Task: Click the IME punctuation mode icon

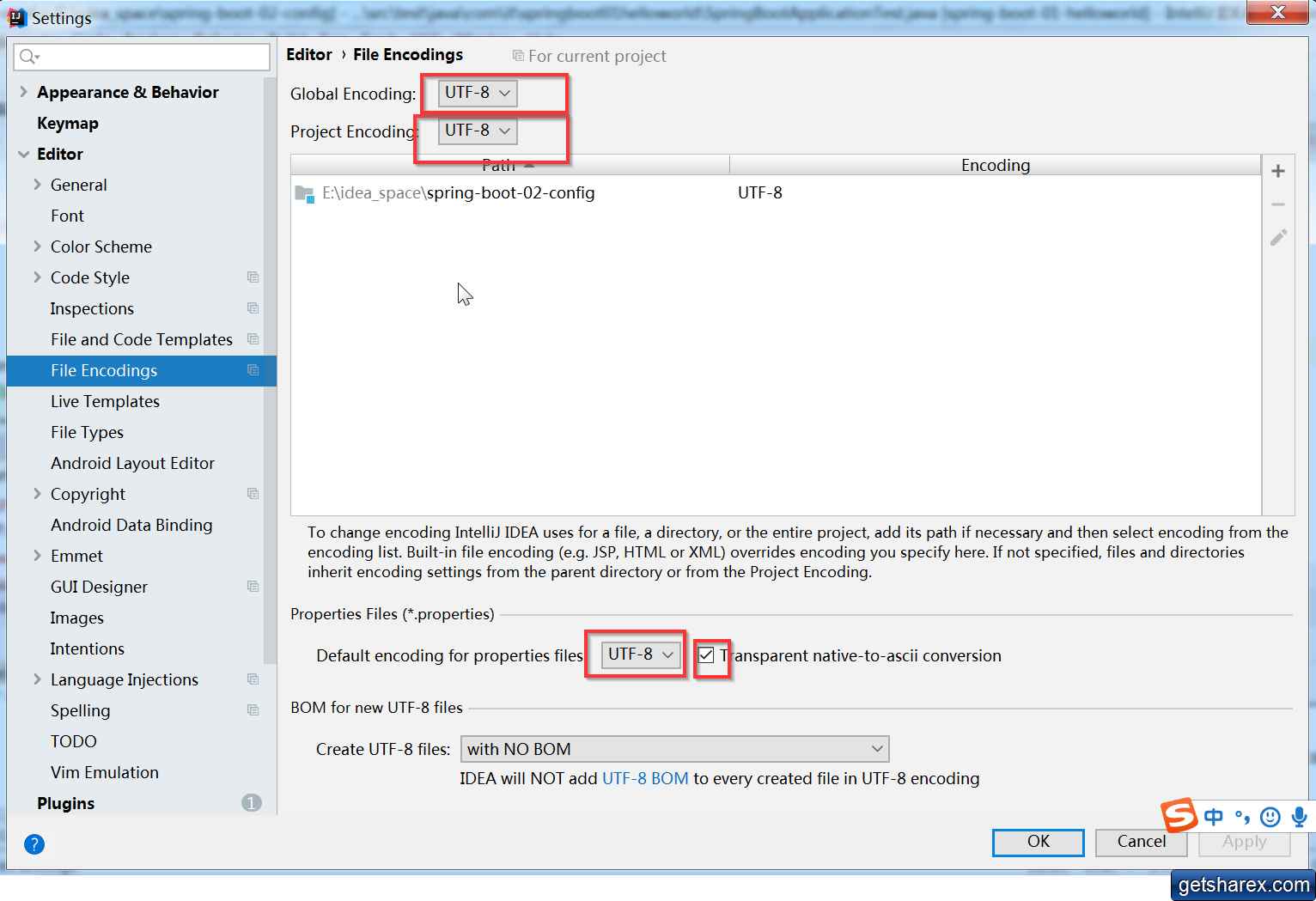Action: 1242,817
